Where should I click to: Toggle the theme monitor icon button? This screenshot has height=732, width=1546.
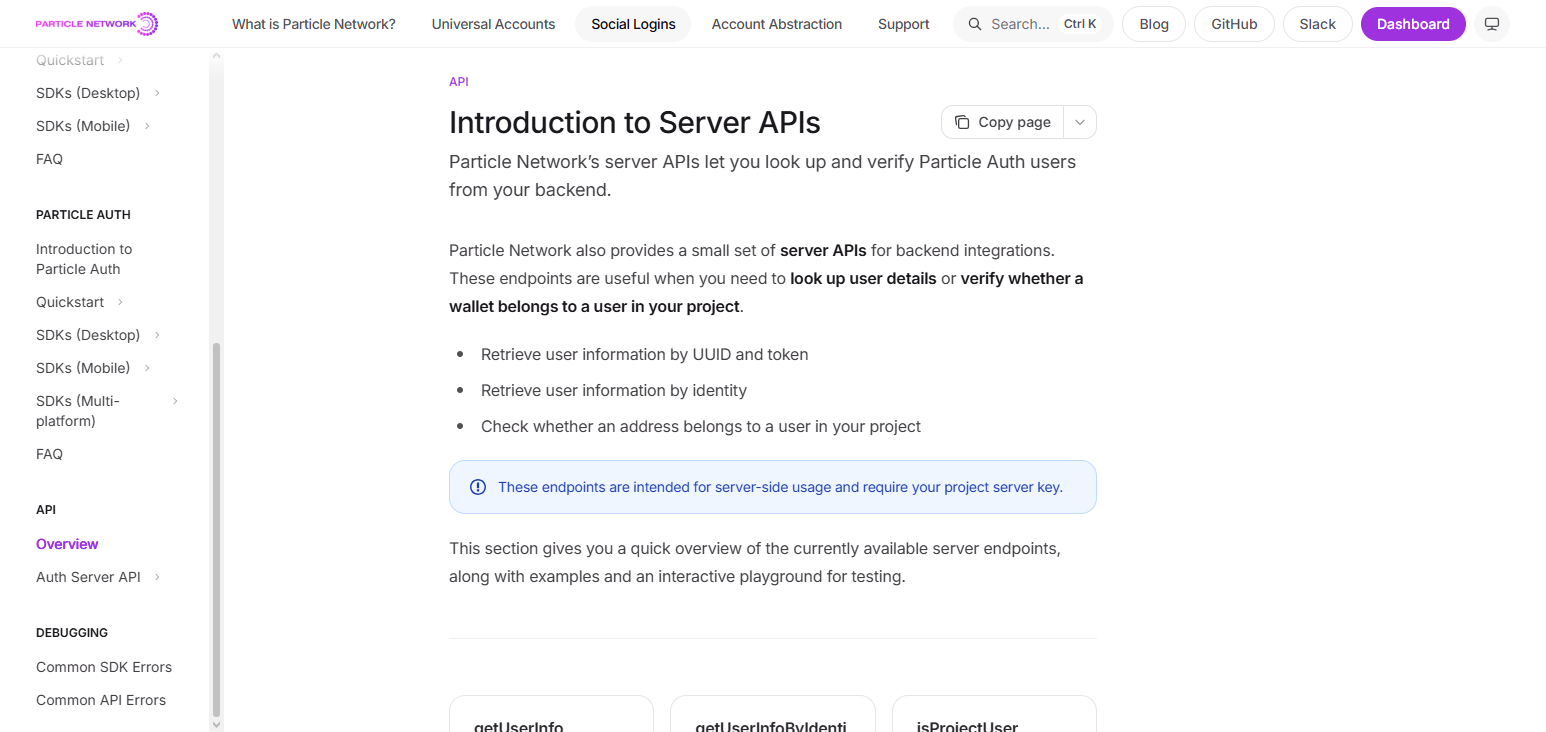point(1491,24)
